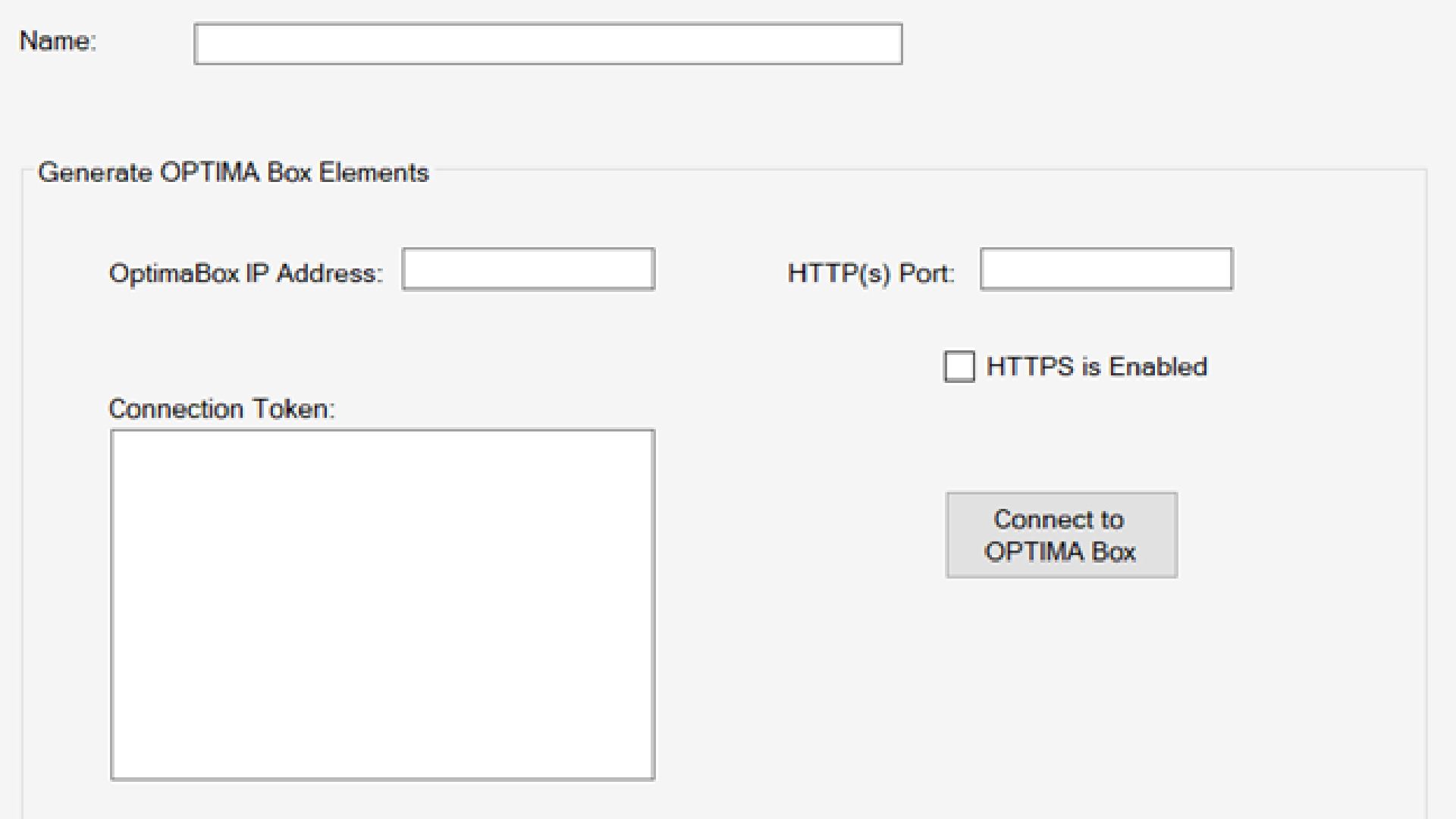Set focus to the IP address entry box

pyautogui.click(x=529, y=269)
